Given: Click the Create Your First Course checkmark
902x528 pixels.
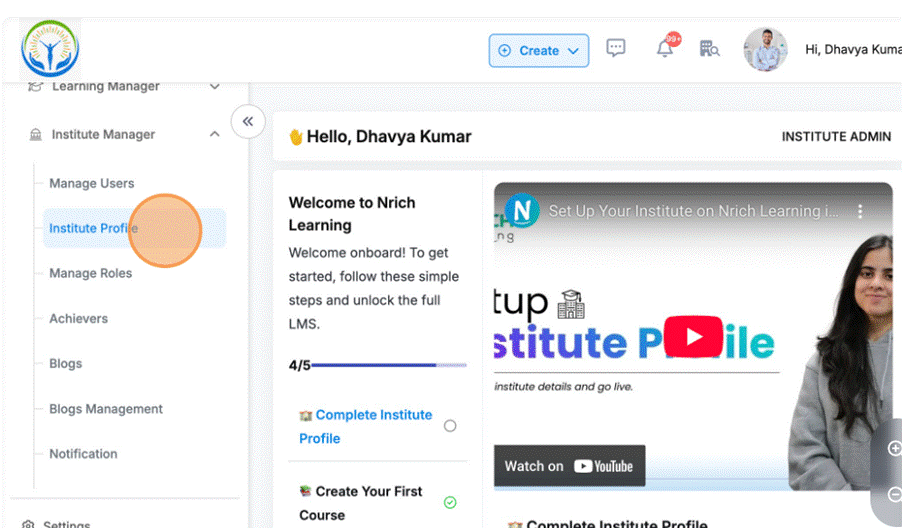Looking at the screenshot, I should [450, 502].
